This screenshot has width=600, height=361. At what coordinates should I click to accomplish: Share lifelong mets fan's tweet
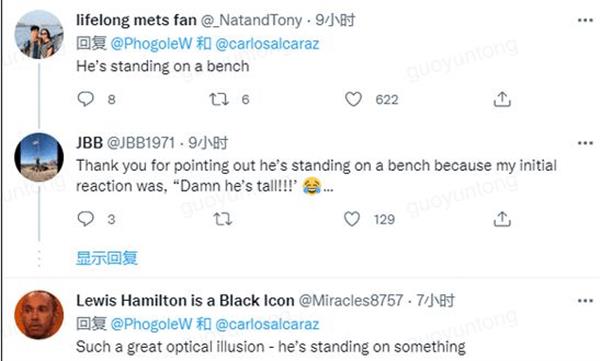click(x=502, y=99)
